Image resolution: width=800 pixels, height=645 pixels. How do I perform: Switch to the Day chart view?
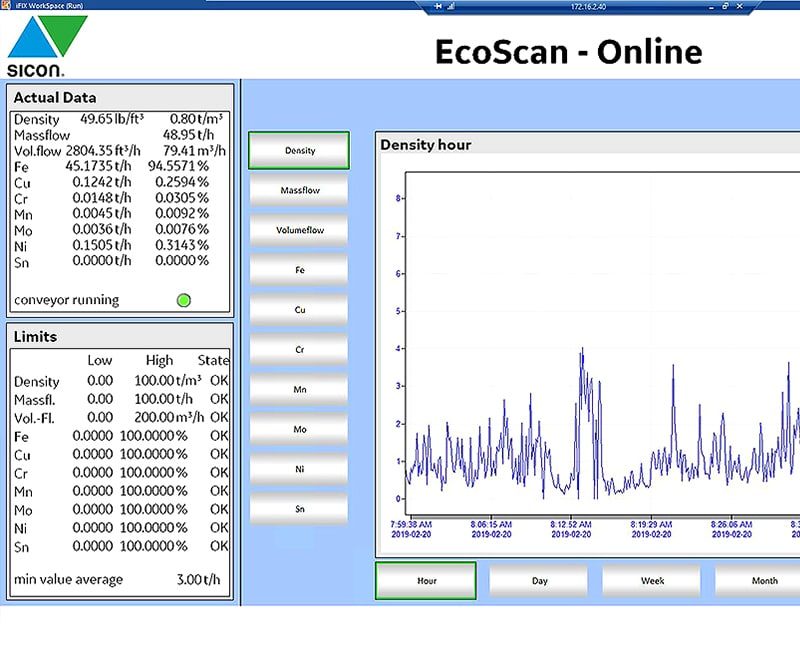pyautogui.click(x=537, y=580)
